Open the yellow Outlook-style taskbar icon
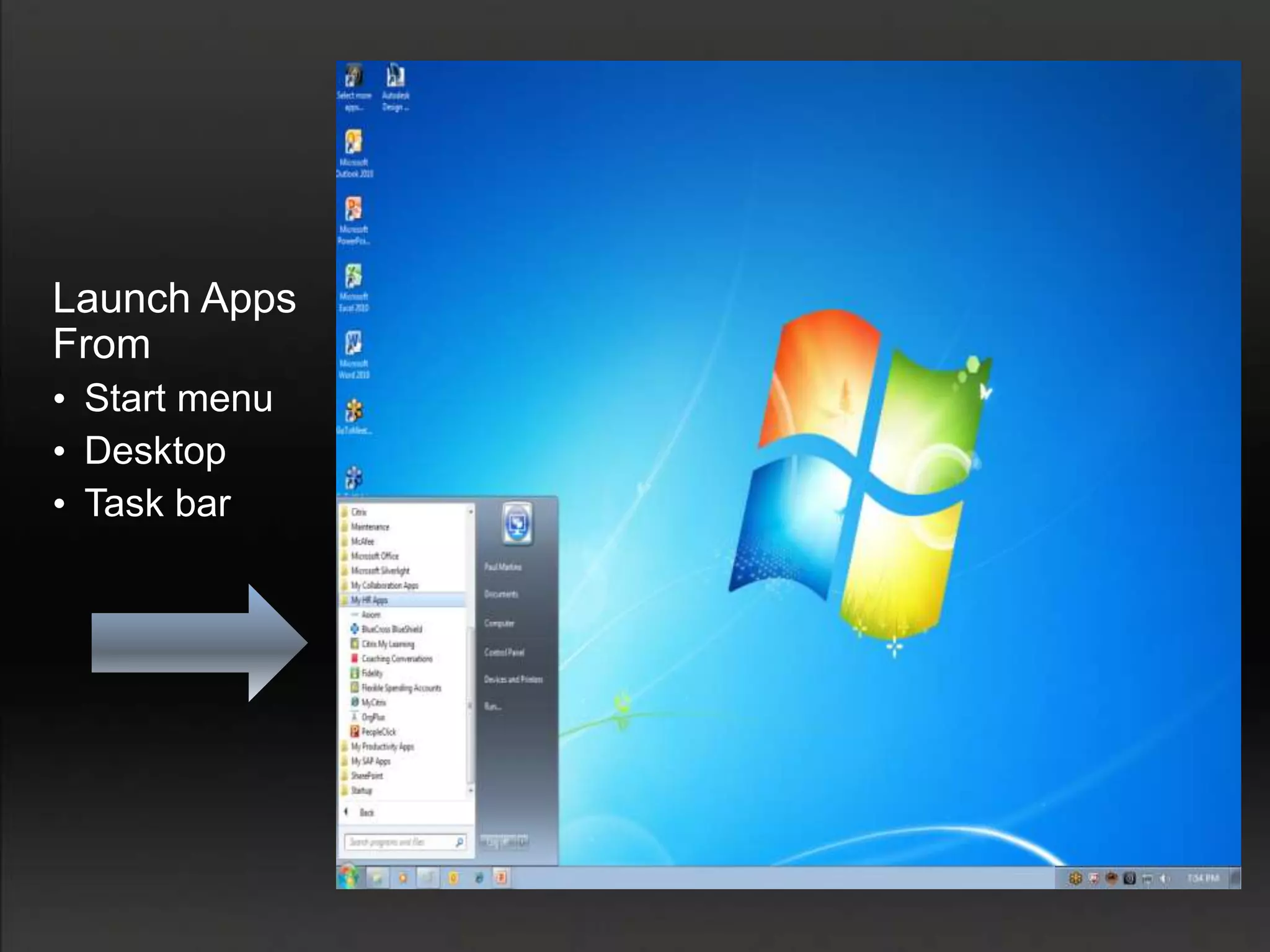Screen dimensions: 1270x952 pos(453,878)
